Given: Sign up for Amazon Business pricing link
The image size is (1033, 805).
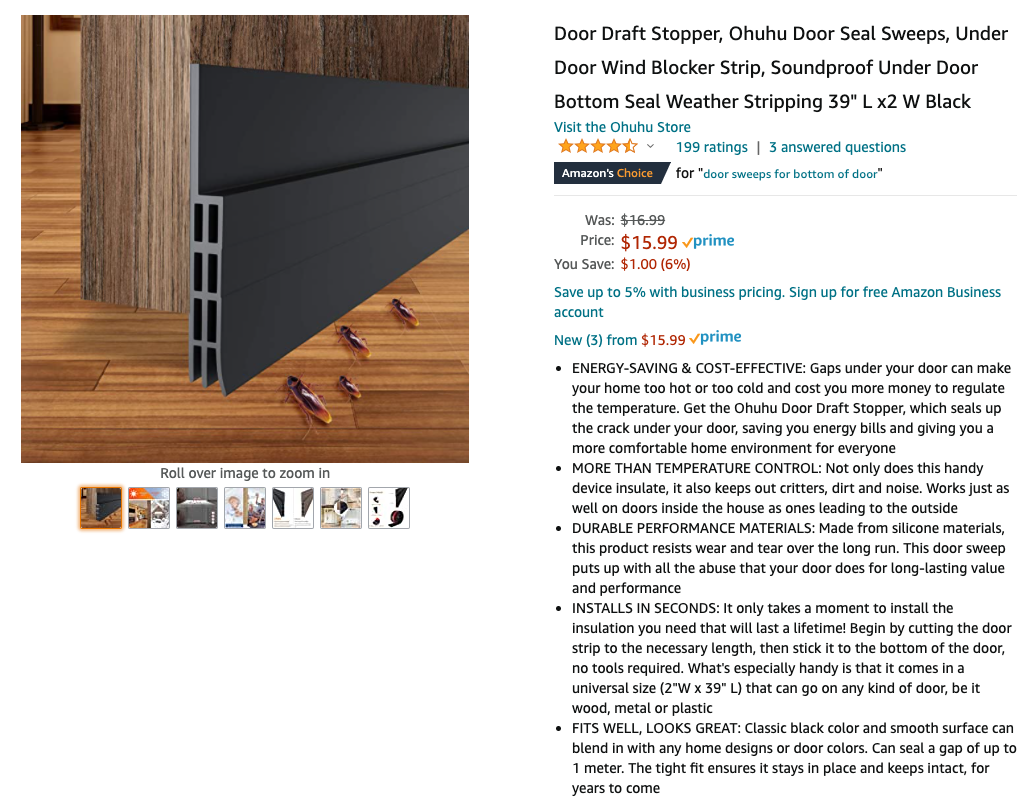Looking at the screenshot, I should tap(777, 302).
